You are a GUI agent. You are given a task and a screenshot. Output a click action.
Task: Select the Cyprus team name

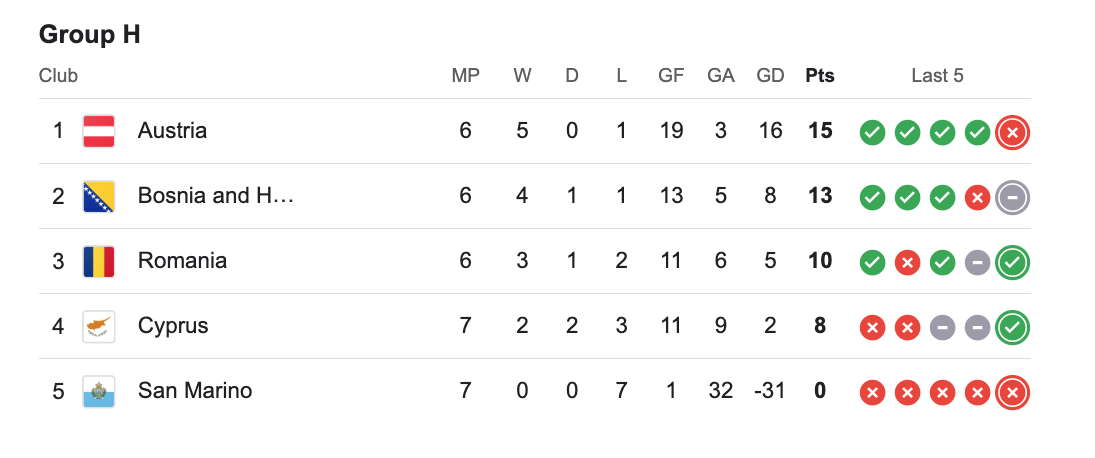point(173,326)
